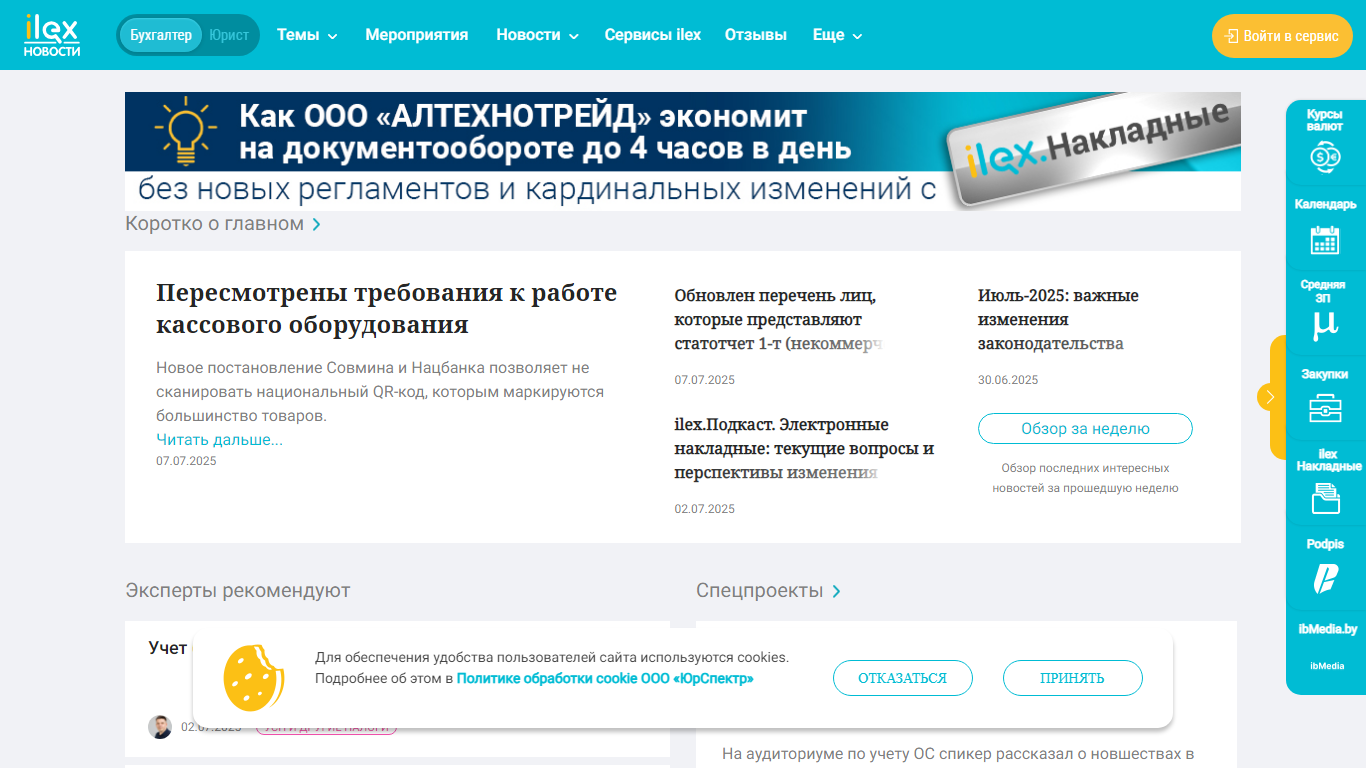Click the cookie icon in consent banner
Image resolution: width=1366 pixels, height=768 pixels.
tap(252, 678)
